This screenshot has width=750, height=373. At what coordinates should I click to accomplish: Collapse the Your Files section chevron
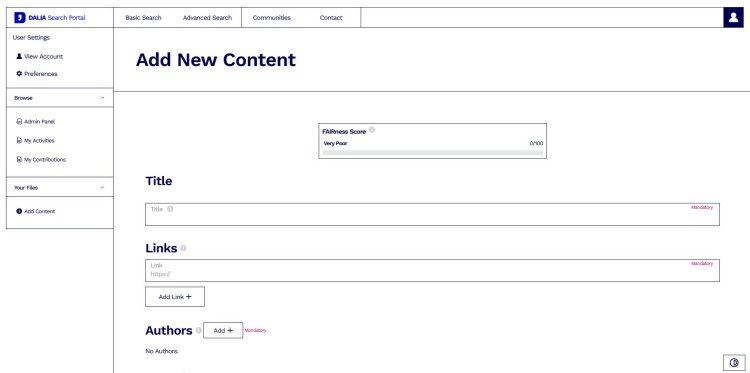(x=102, y=187)
